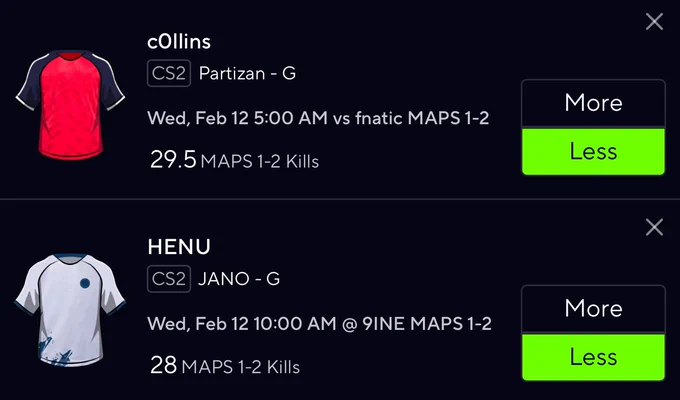Open HENU player name
The width and height of the screenshot is (680, 400).
pos(179,247)
